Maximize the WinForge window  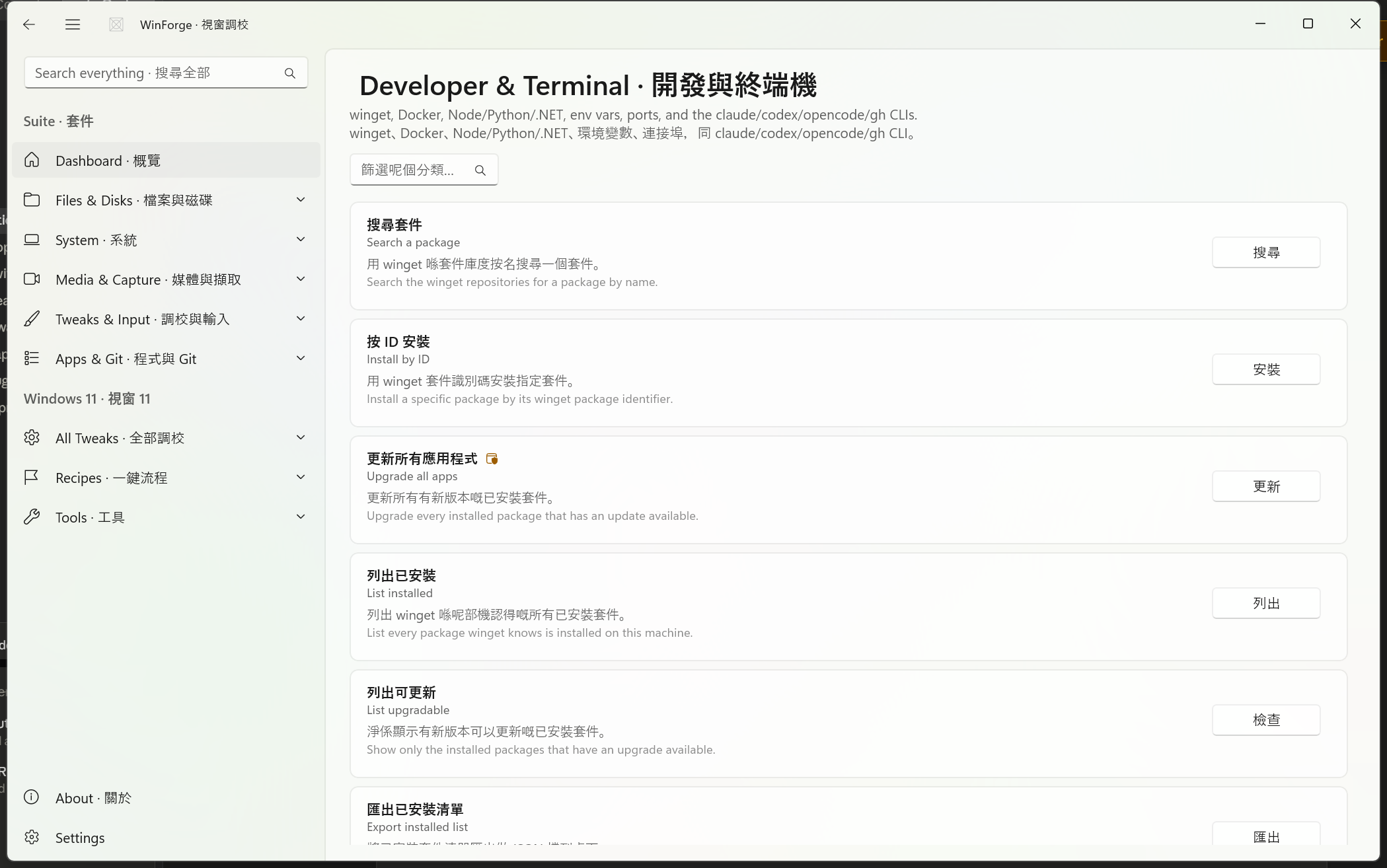tap(1308, 24)
